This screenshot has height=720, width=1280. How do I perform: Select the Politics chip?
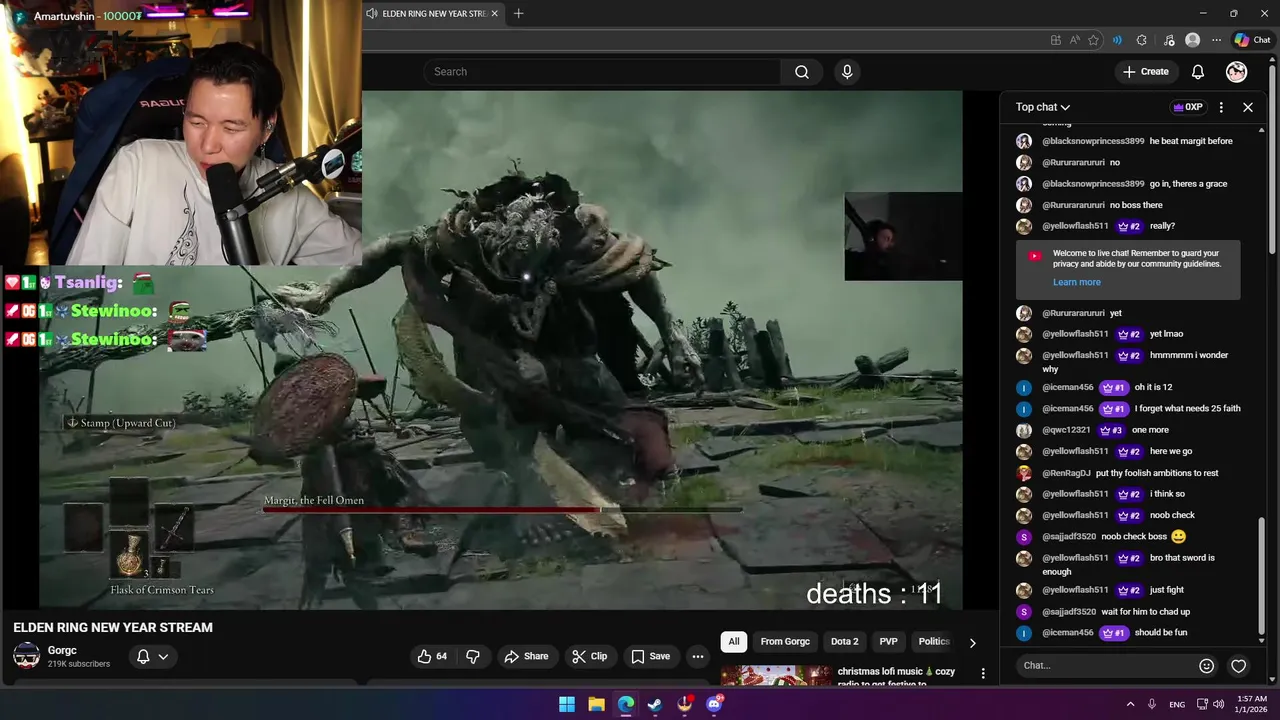tap(933, 642)
